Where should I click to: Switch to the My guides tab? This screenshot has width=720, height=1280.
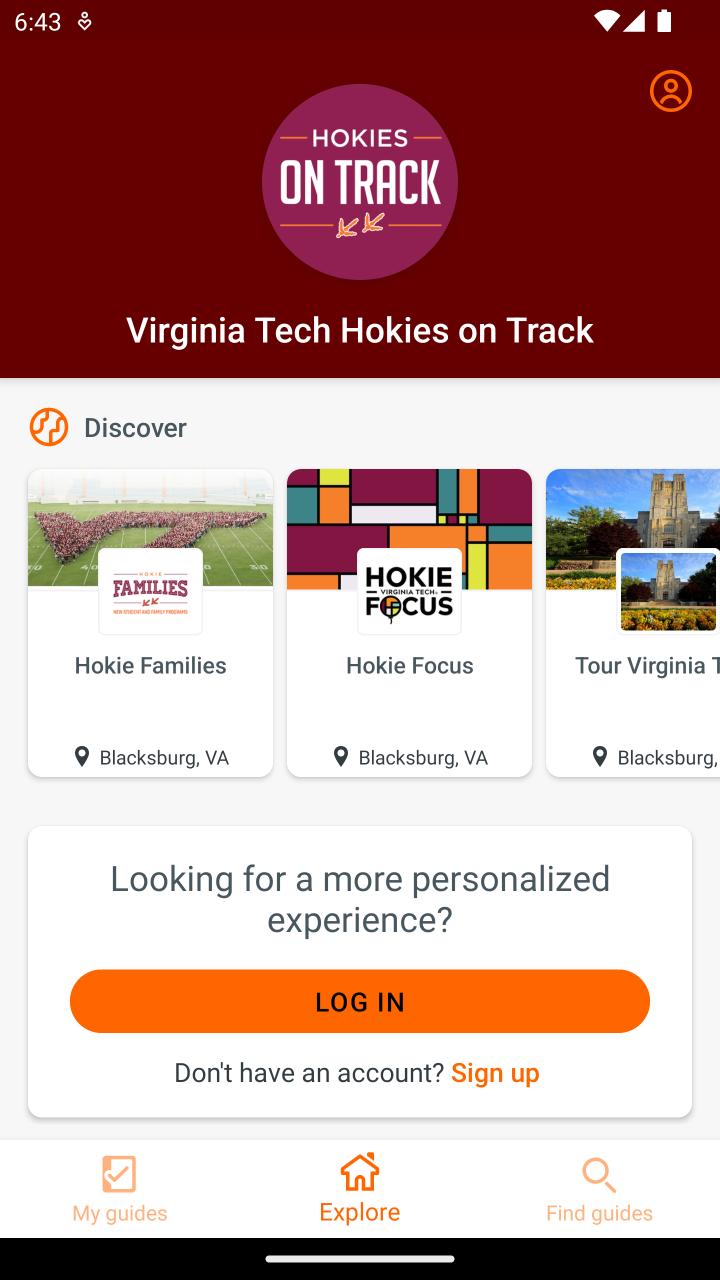(120, 1189)
